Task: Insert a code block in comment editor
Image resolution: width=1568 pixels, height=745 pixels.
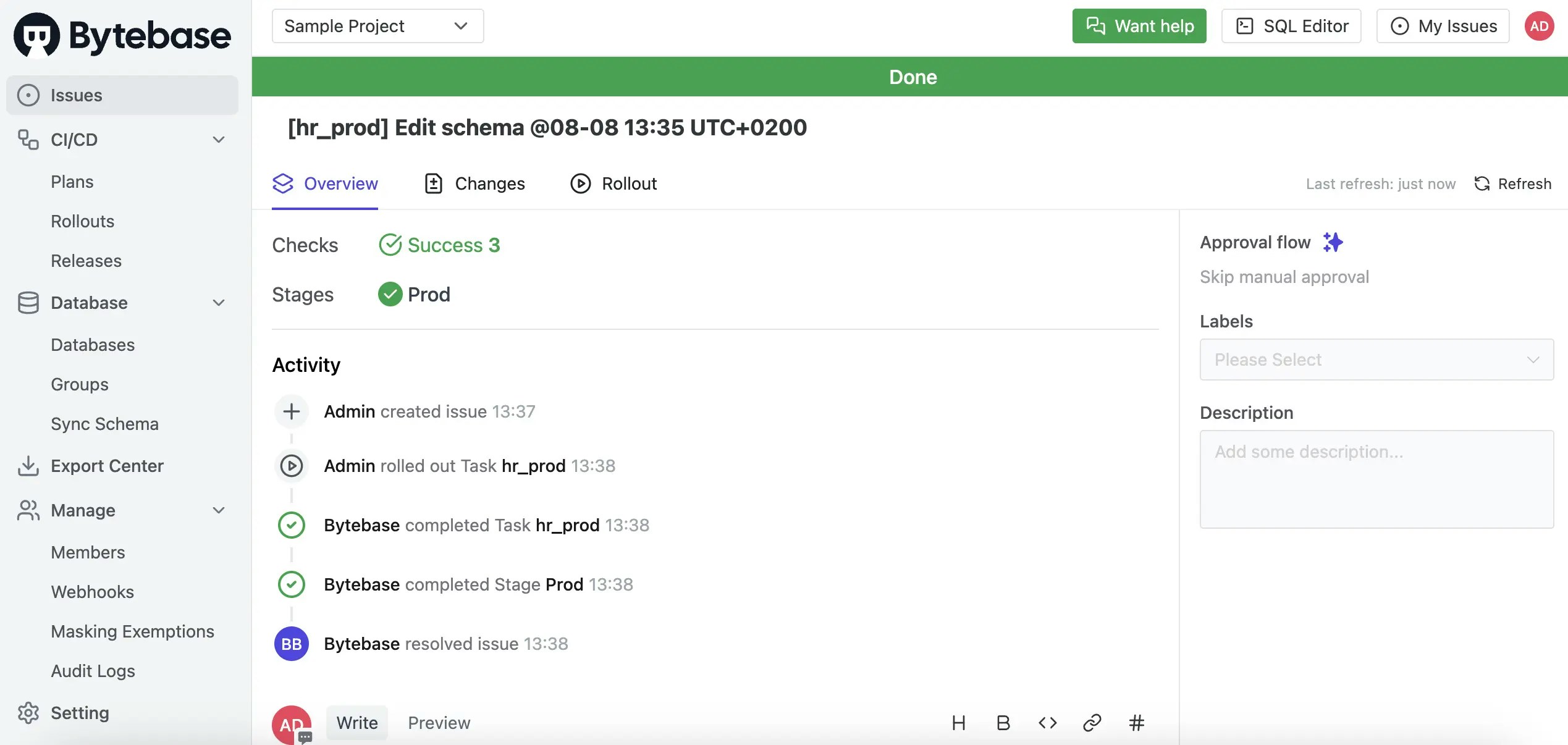Action: pos(1048,723)
